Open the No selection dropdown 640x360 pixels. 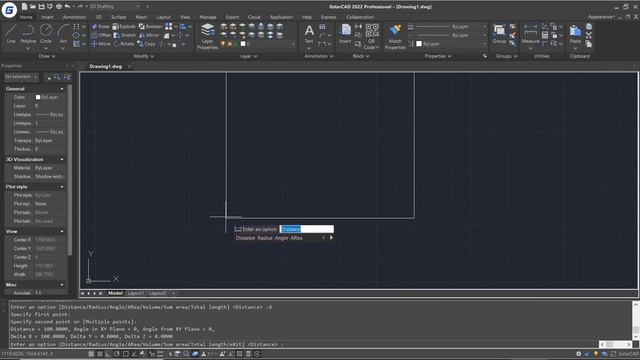click(22, 77)
